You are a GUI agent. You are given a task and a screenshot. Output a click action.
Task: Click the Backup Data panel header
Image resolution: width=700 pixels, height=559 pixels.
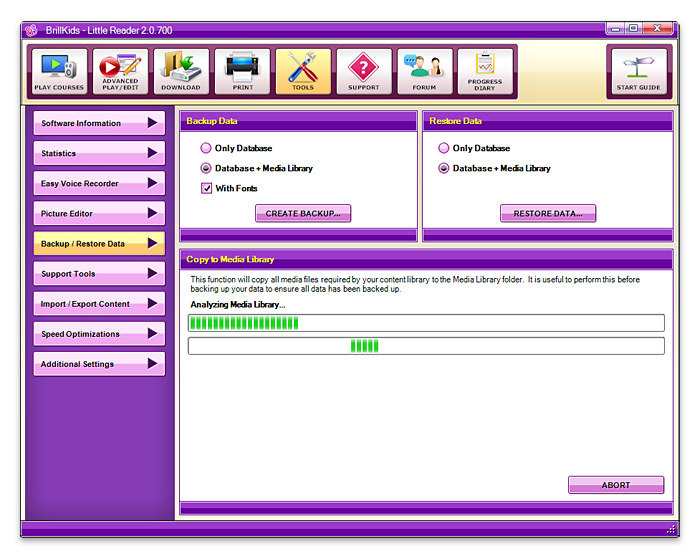pos(298,121)
